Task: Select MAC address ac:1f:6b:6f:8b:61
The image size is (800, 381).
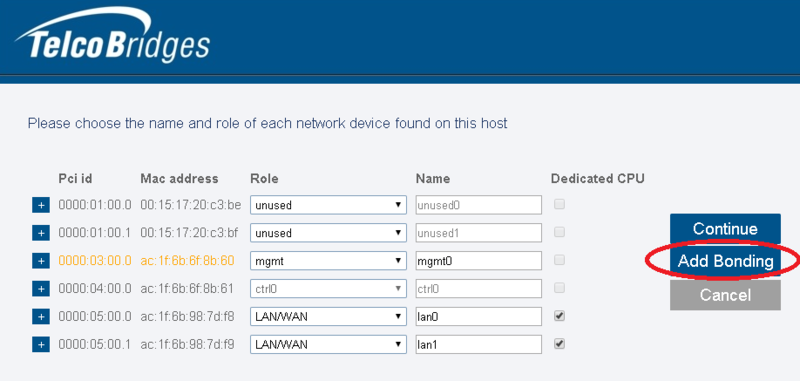Action: coord(187,289)
